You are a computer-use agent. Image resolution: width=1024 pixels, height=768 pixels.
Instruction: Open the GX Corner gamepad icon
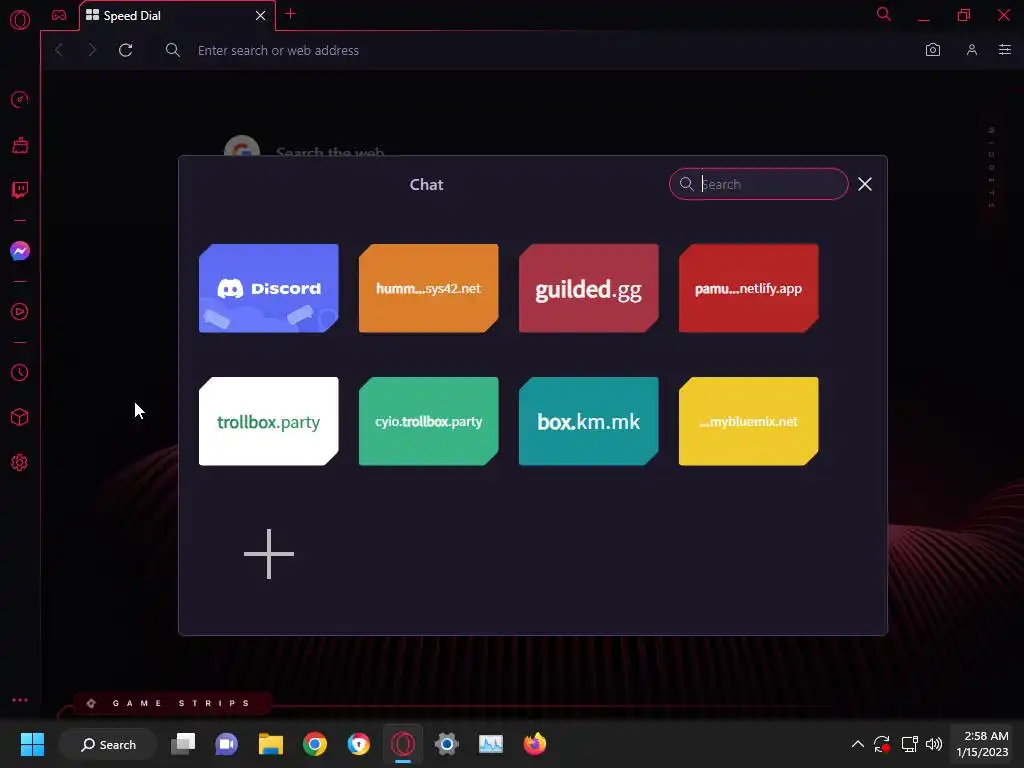59,15
